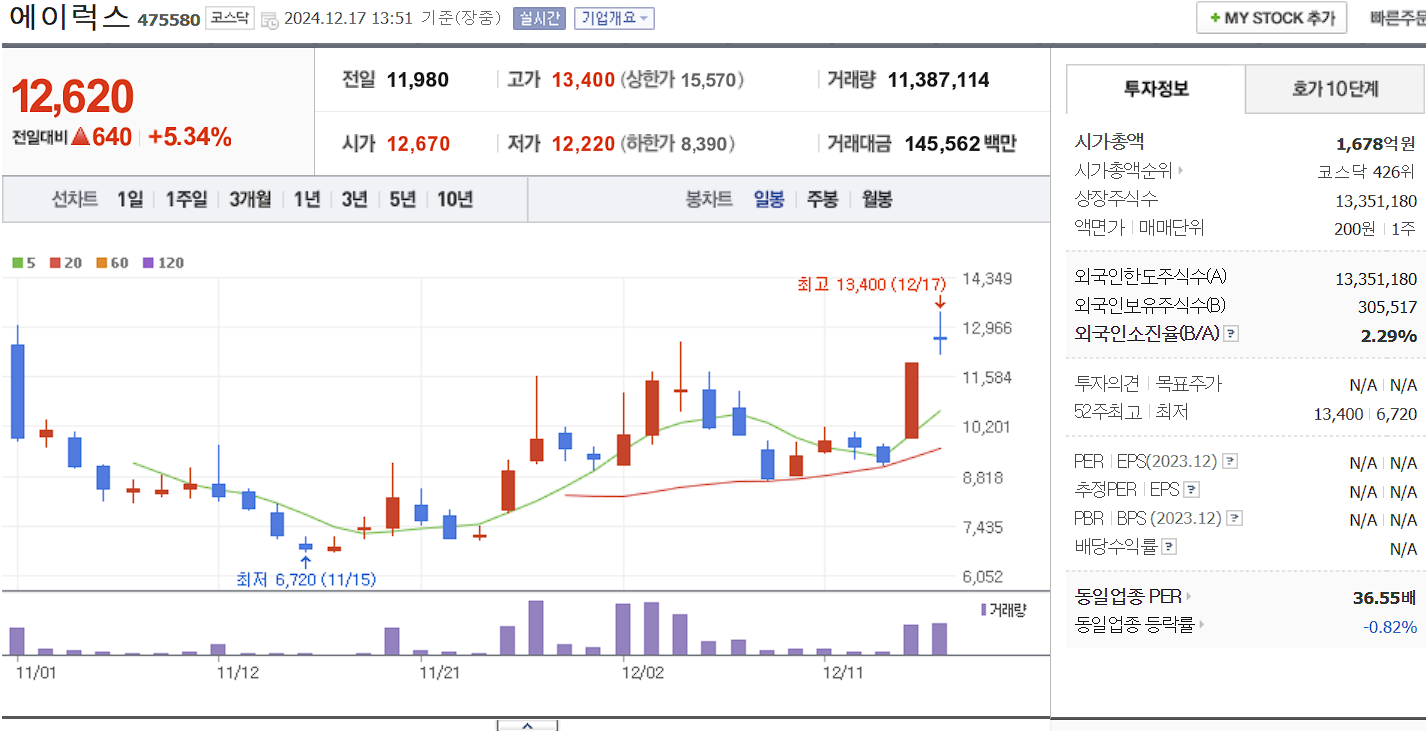Open the help tooltip for 배당수익률
Image resolution: width=1426 pixels, height=731 pixels.
1168,544
